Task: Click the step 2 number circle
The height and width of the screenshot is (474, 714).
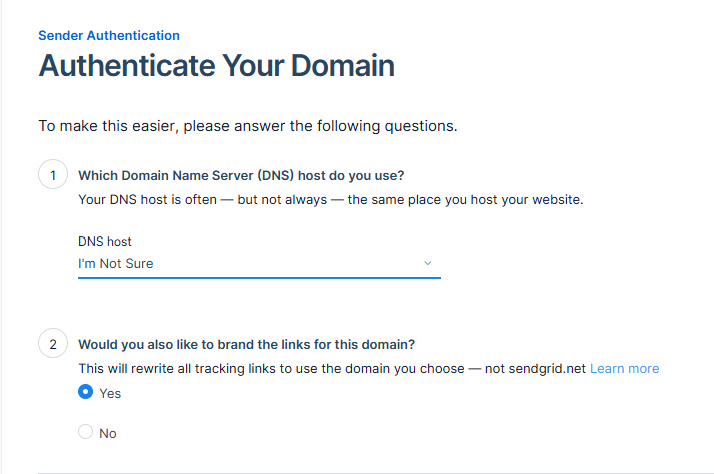Action: (x=52, y=345)
